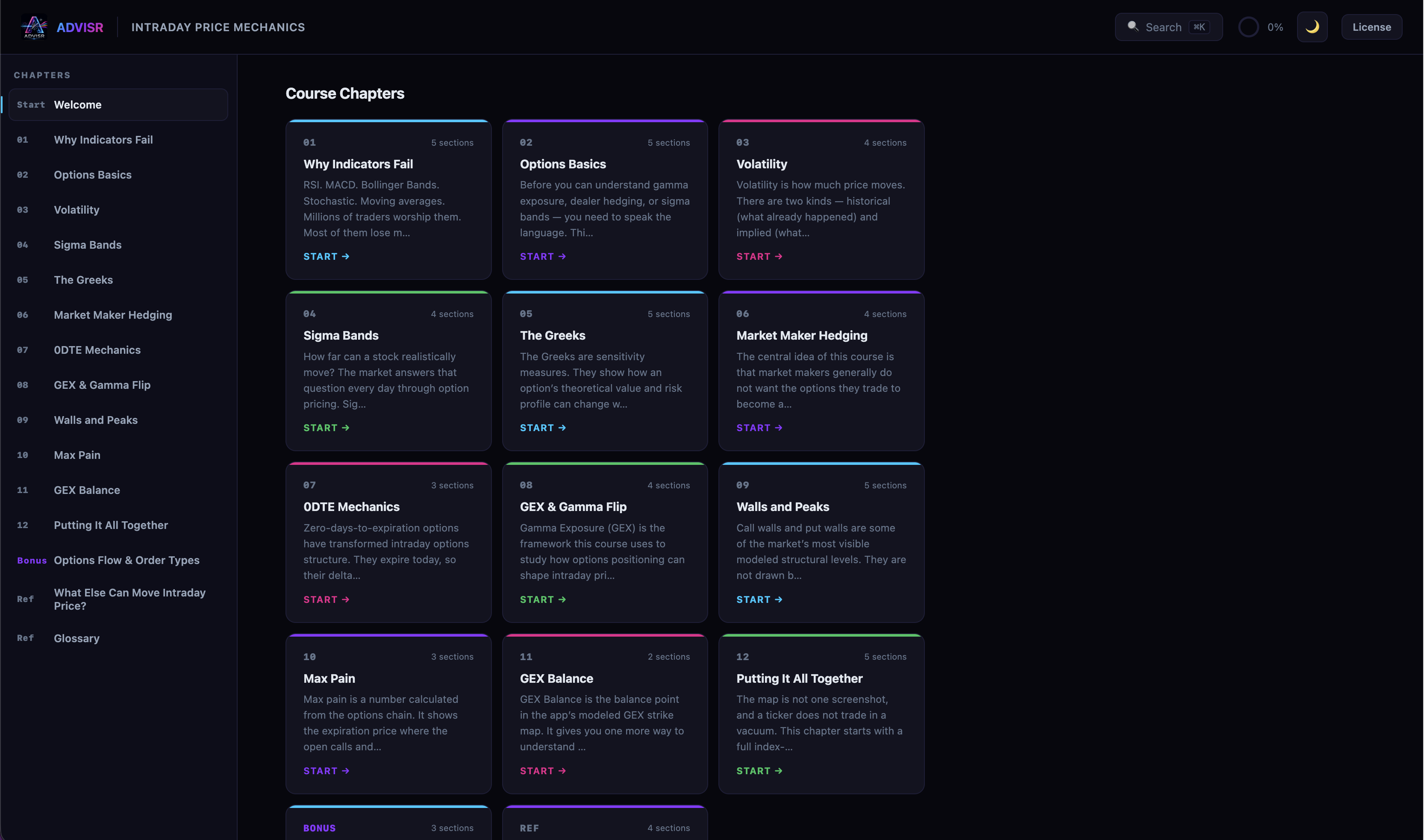Open Bonus Options Flow & Order Types
This screenshot has width=1424, height=840.
118,561
